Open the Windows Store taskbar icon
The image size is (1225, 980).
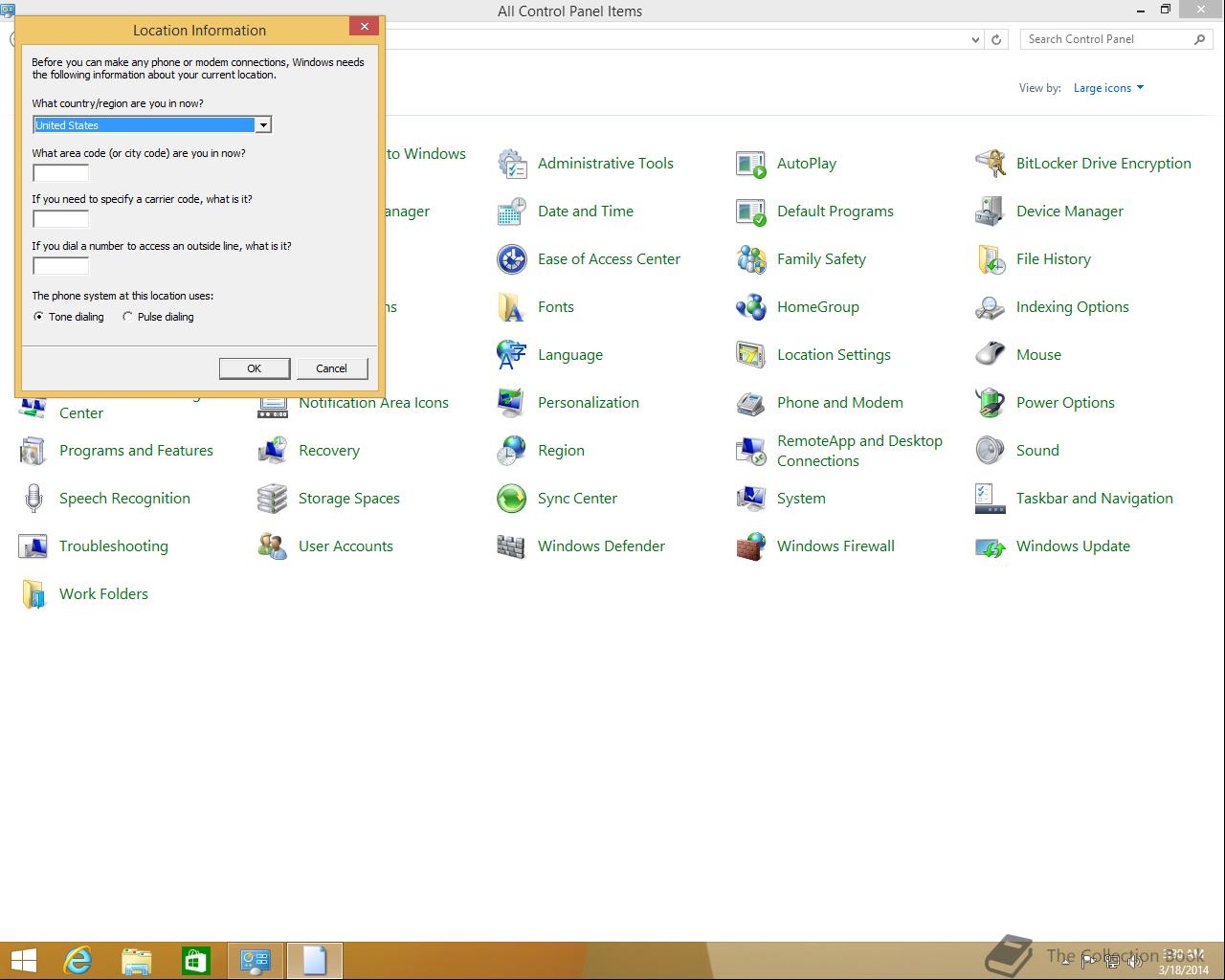pyautogui.click(x=196, y=960)
